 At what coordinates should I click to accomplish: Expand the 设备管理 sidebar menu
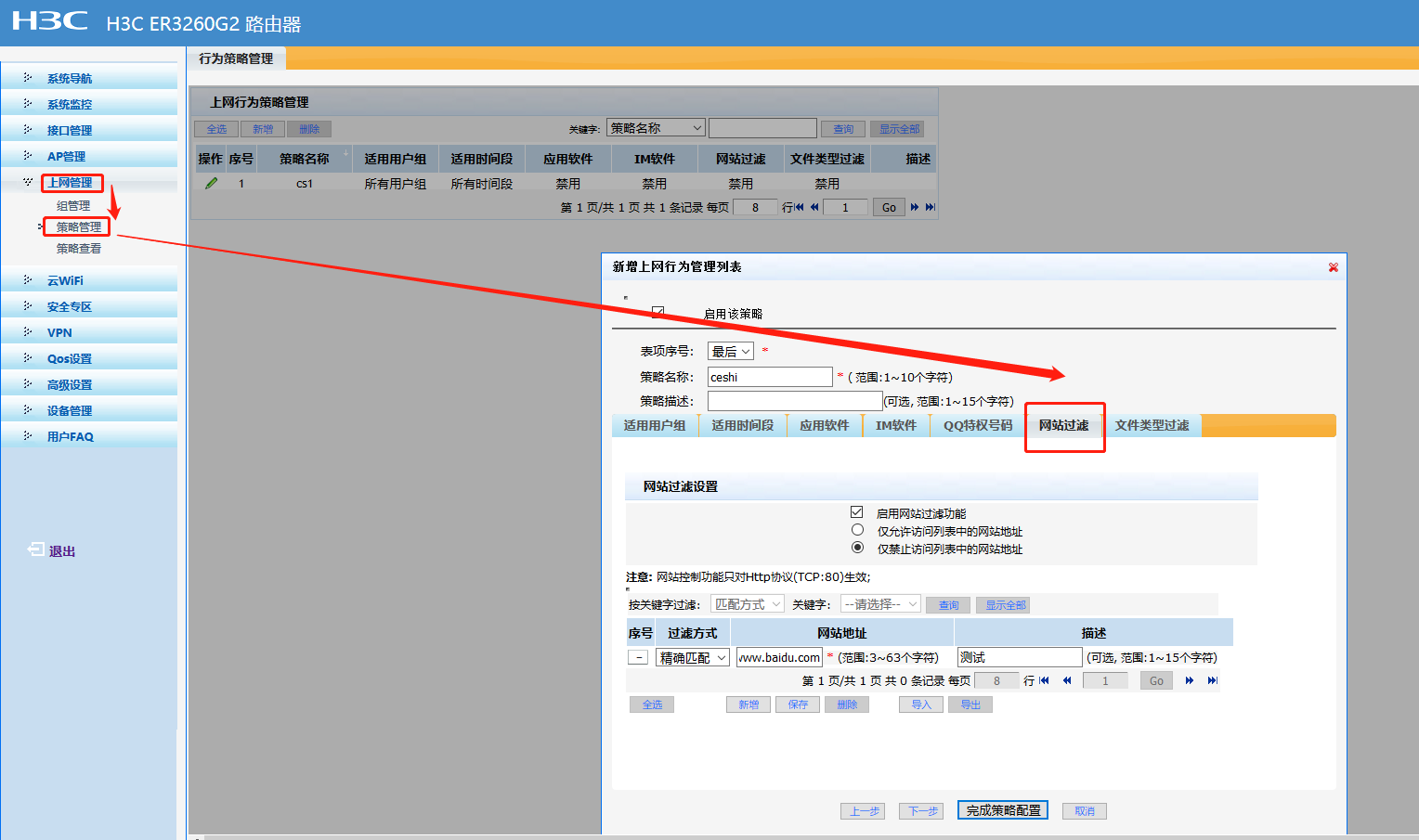[70, 411]
